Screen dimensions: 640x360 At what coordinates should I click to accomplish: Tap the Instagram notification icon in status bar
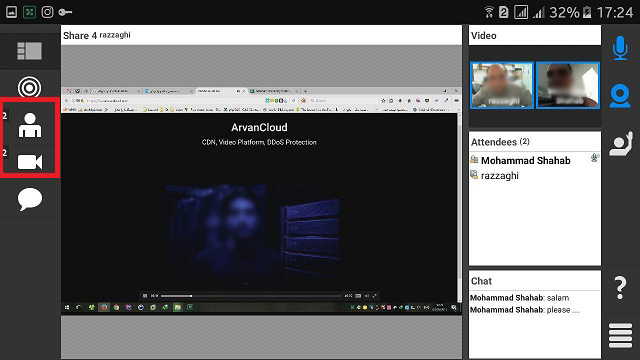click(x=47, y=12)
